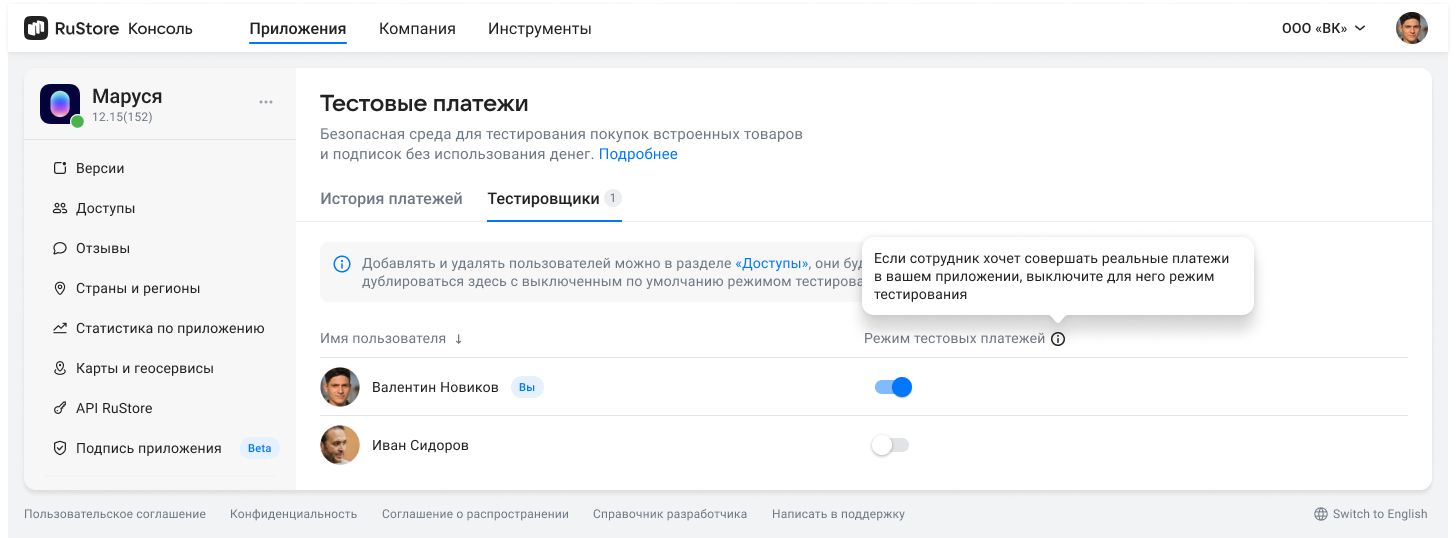Click the RuStore logo icon
The height and width of the screenshot is (538, 1456).
(36, 28)
